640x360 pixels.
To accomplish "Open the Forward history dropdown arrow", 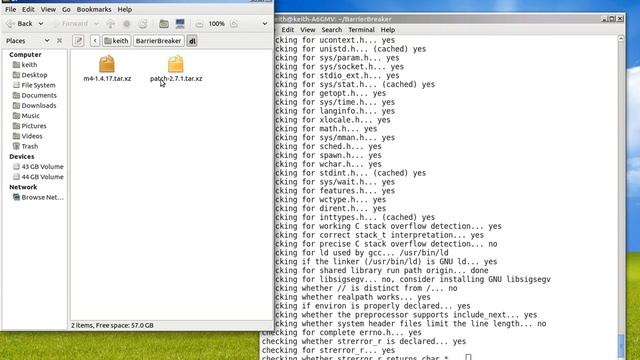I will (x=96, y=24).
